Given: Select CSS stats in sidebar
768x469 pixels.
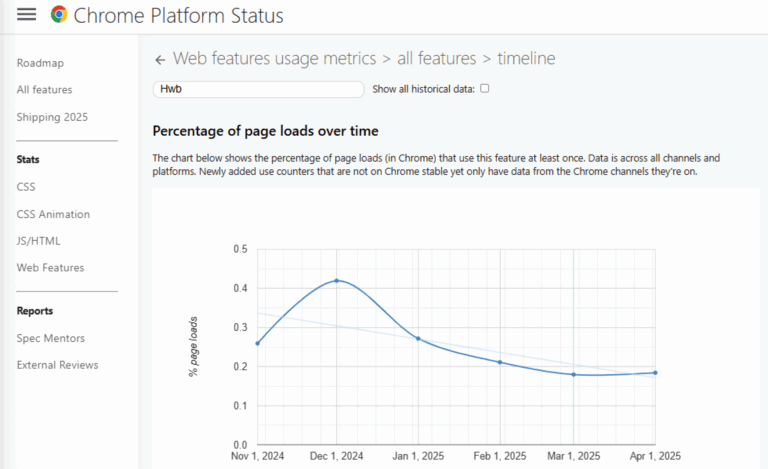Looking at the screenshot, I should [26, 187].
